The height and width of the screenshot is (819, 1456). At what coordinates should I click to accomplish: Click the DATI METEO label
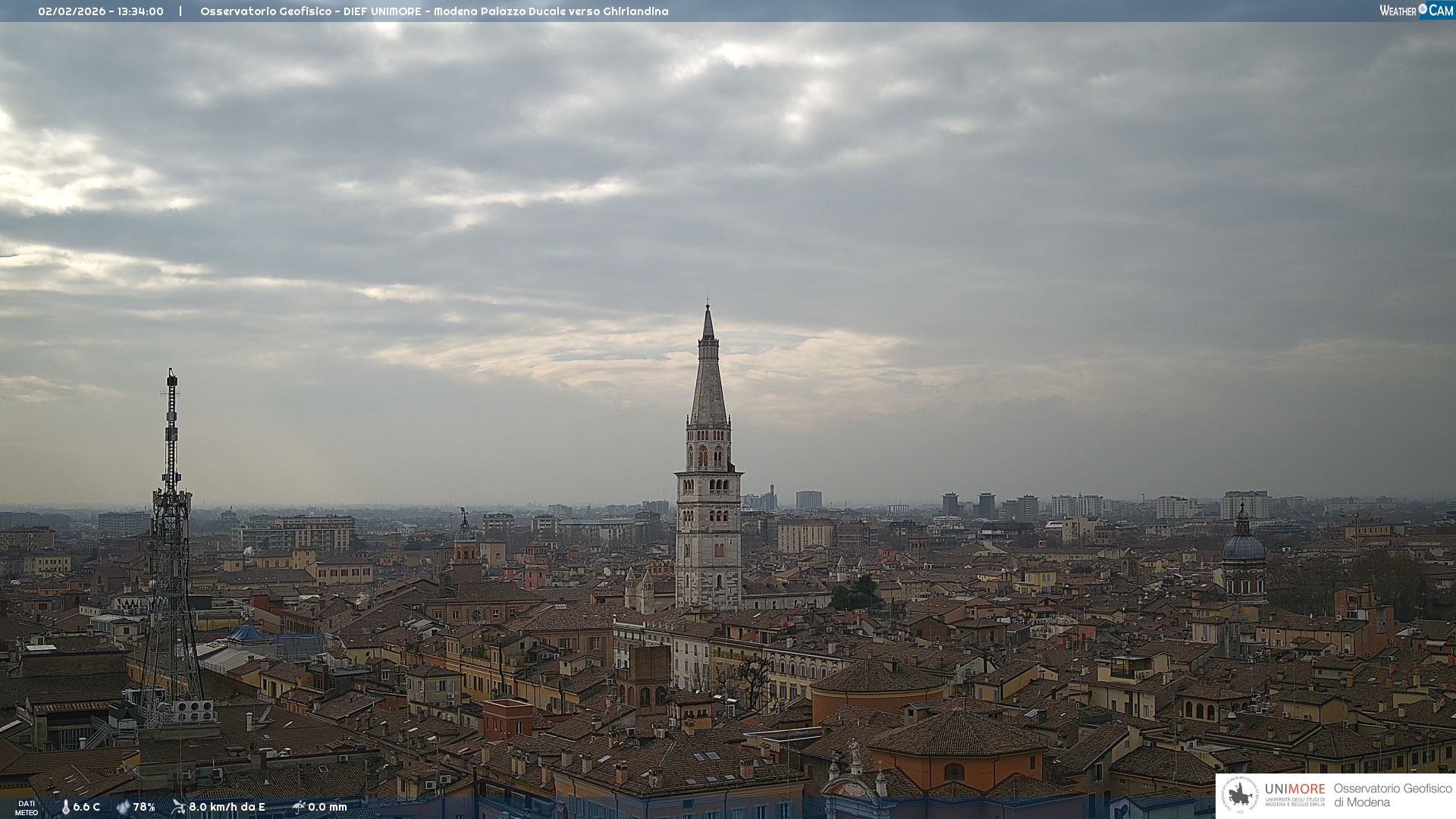[x=27, y=808]
